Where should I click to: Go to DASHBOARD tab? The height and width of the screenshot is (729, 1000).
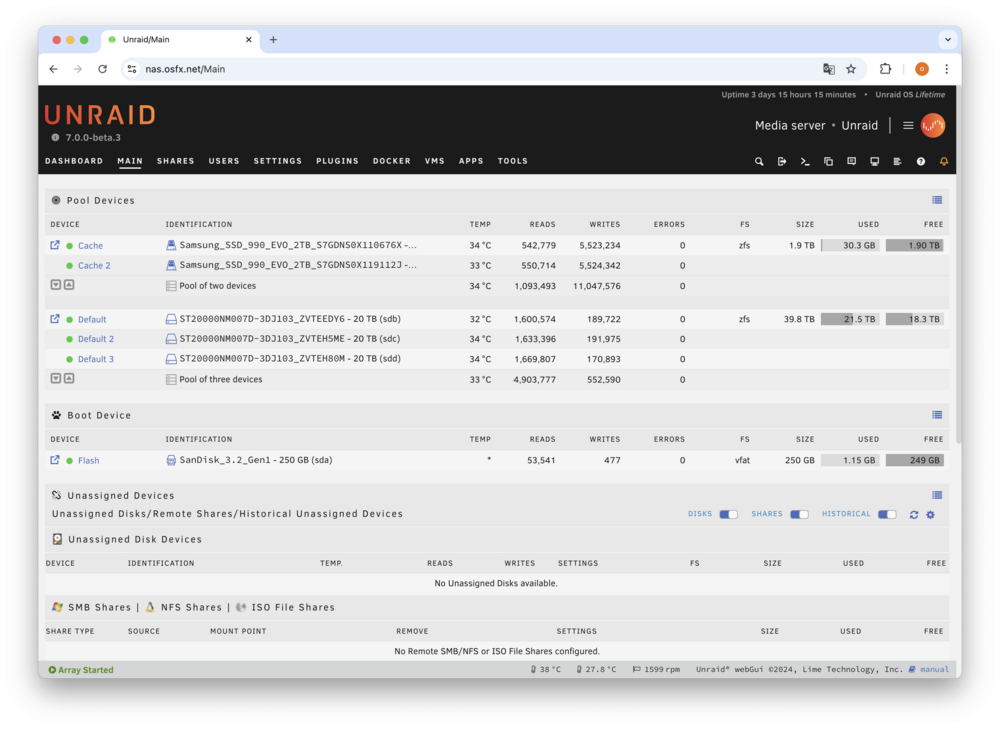pyautogui.click(x=74, y=161)
